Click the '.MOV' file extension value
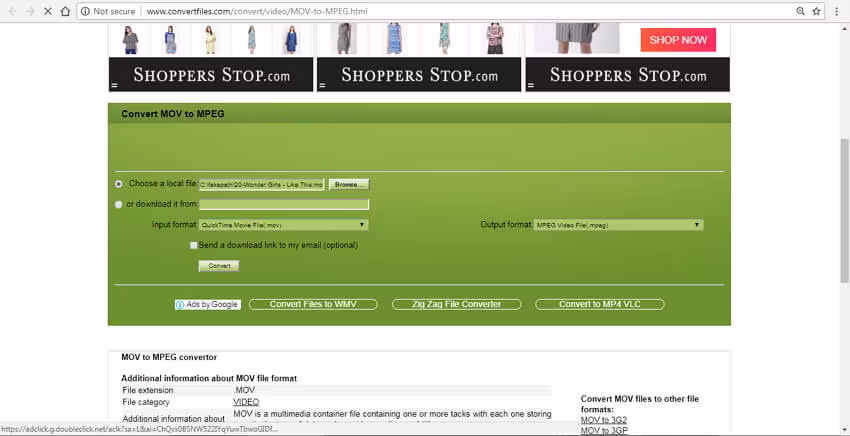The width and height of the screenshot is (850, 436). click(x=244, y=390)
